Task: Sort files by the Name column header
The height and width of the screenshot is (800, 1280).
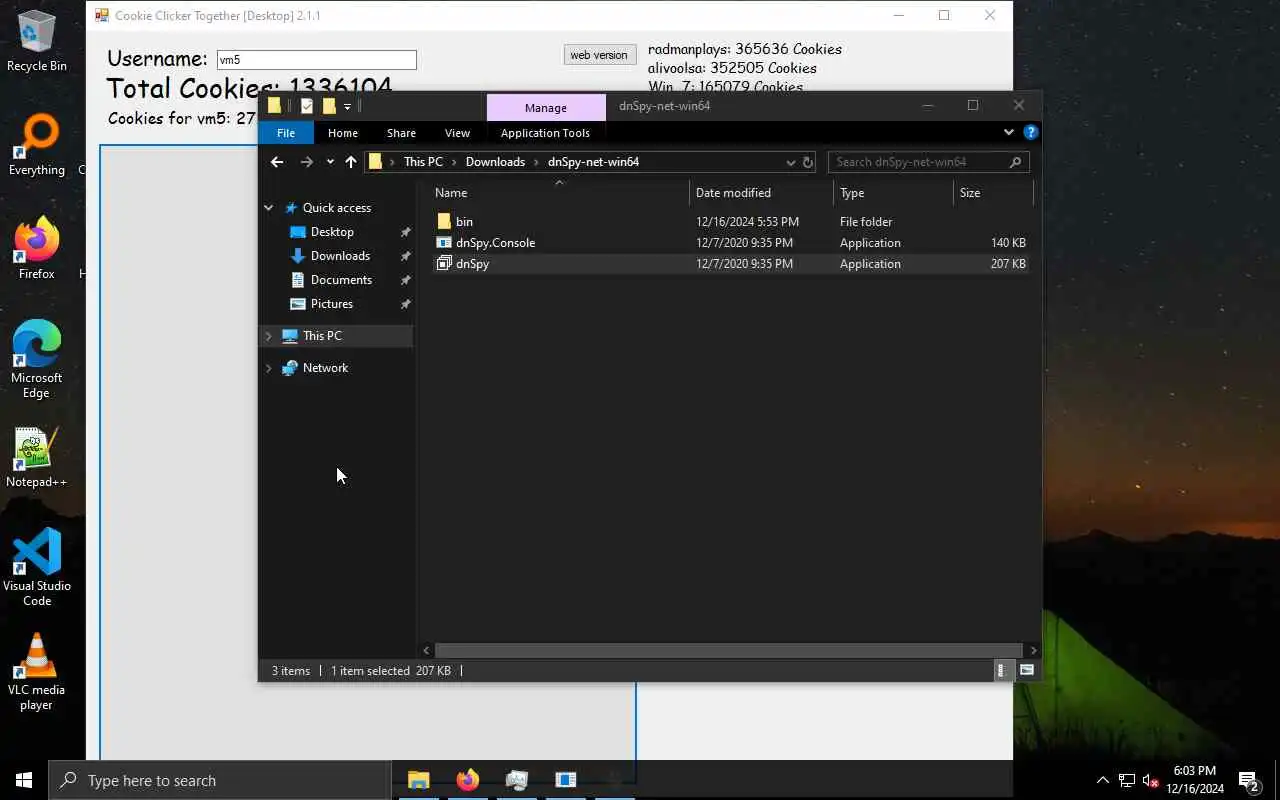Action: point(560,193)
